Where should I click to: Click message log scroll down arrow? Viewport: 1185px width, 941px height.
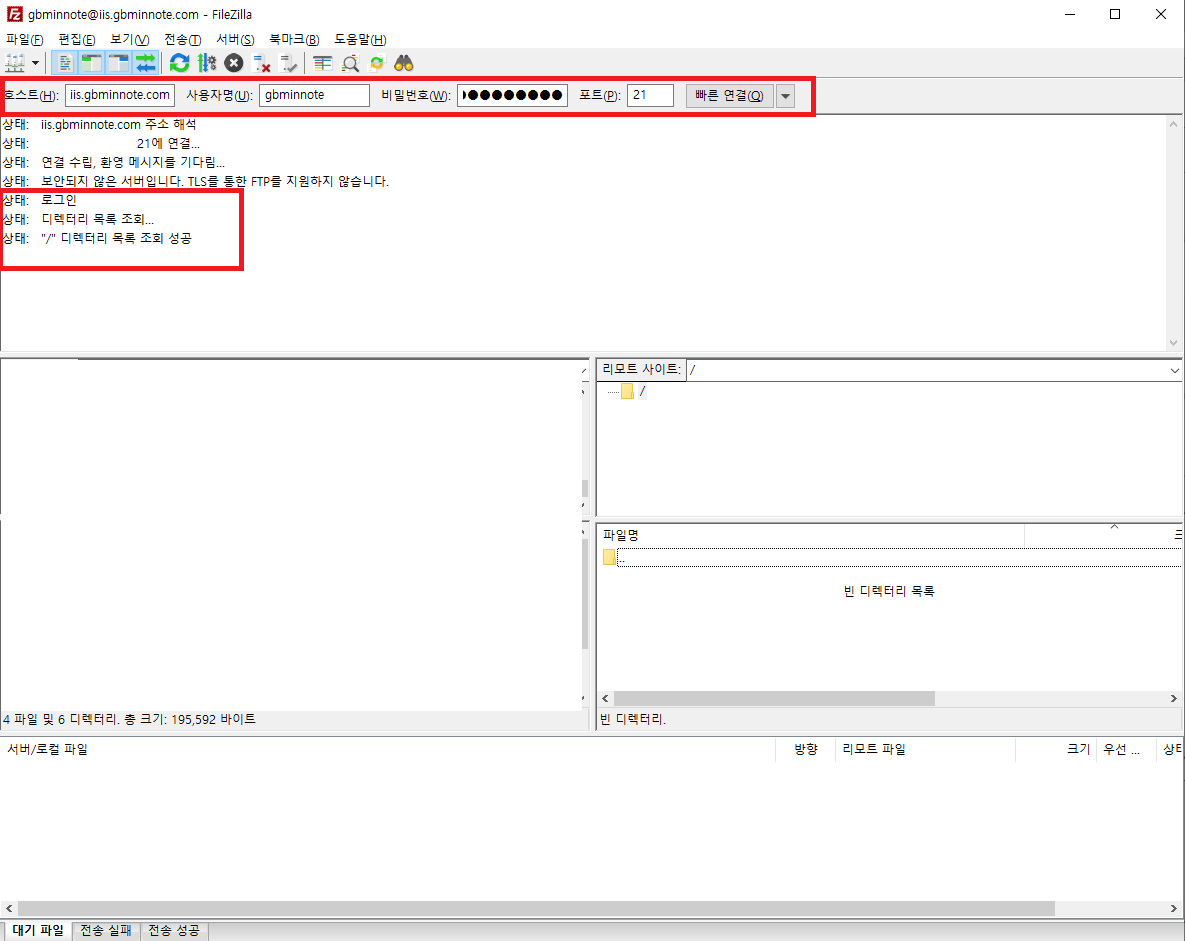point(1174,342)
